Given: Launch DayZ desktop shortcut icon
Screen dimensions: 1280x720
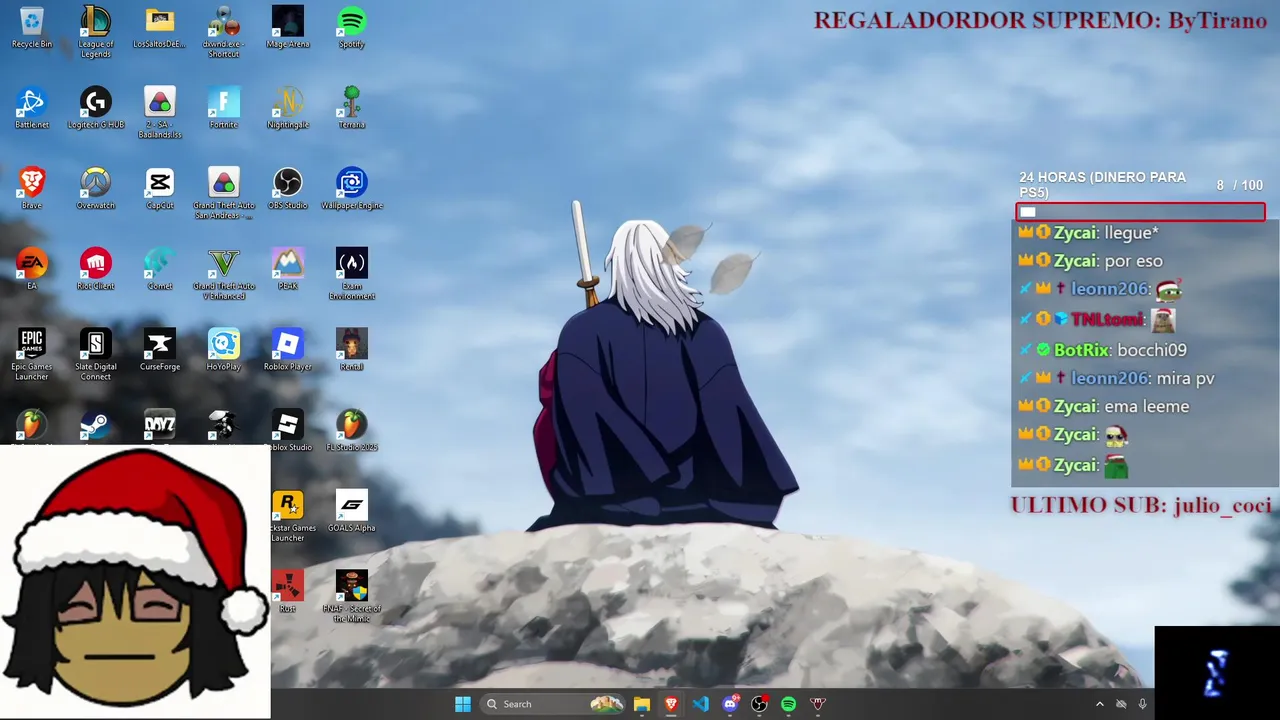Looking at the screenshot, I should [160, 426].
